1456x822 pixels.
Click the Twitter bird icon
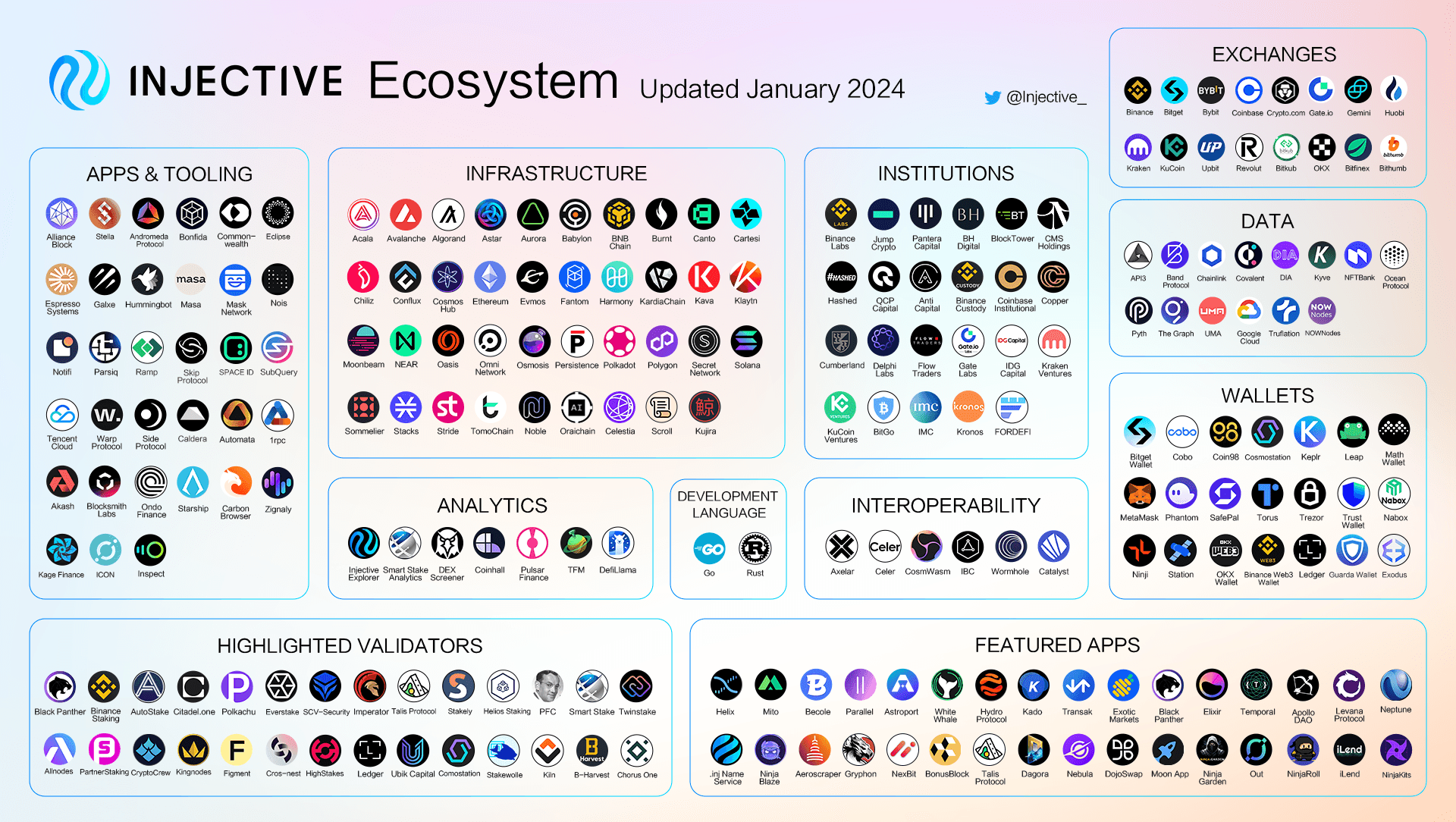click(x=992, y=98)
